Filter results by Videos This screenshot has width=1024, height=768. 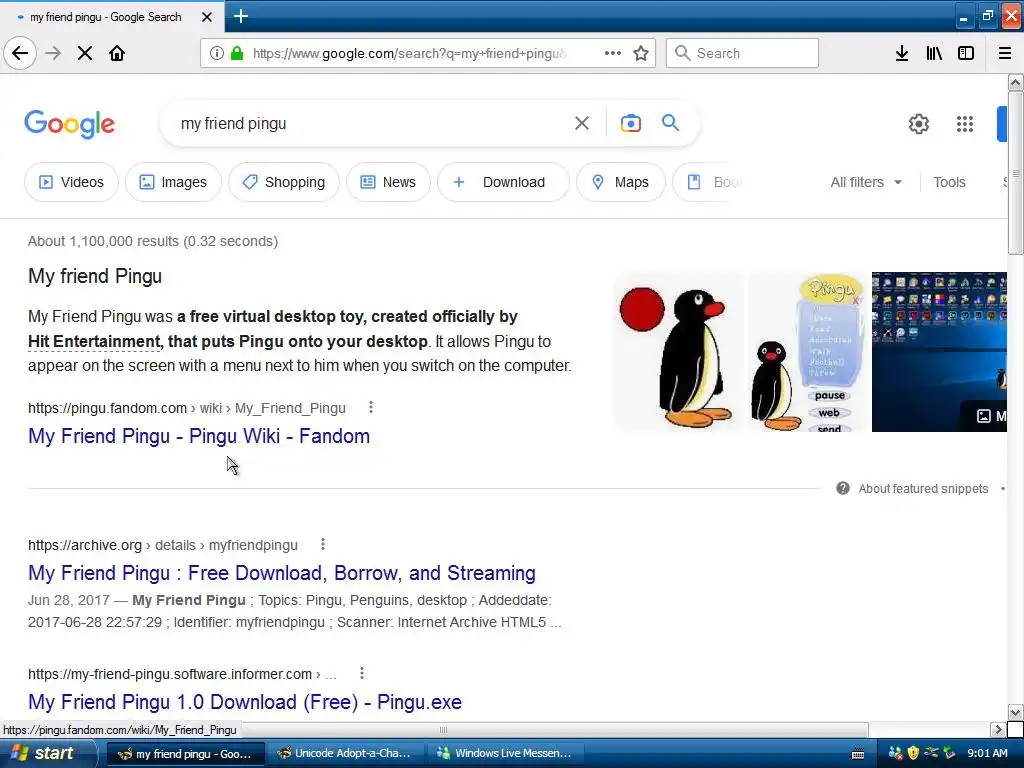click(71, 182)
